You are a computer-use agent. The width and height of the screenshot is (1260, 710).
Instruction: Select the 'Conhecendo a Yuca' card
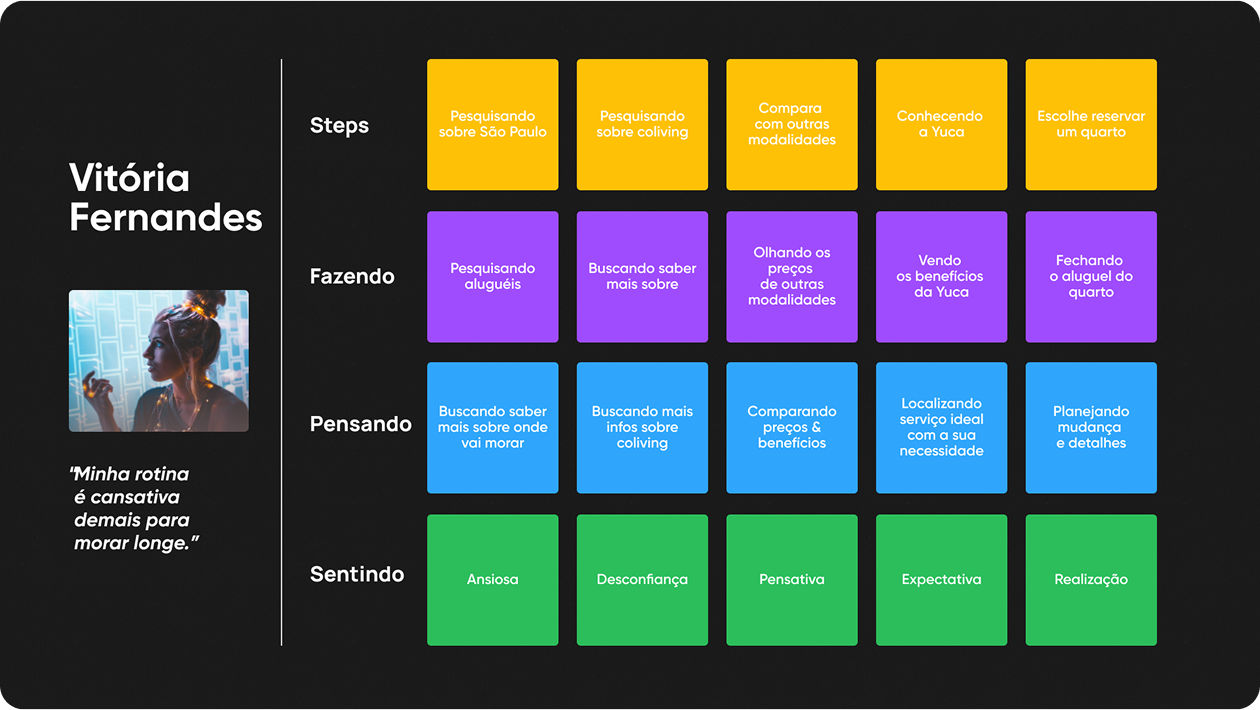click(x=941, y=125)
